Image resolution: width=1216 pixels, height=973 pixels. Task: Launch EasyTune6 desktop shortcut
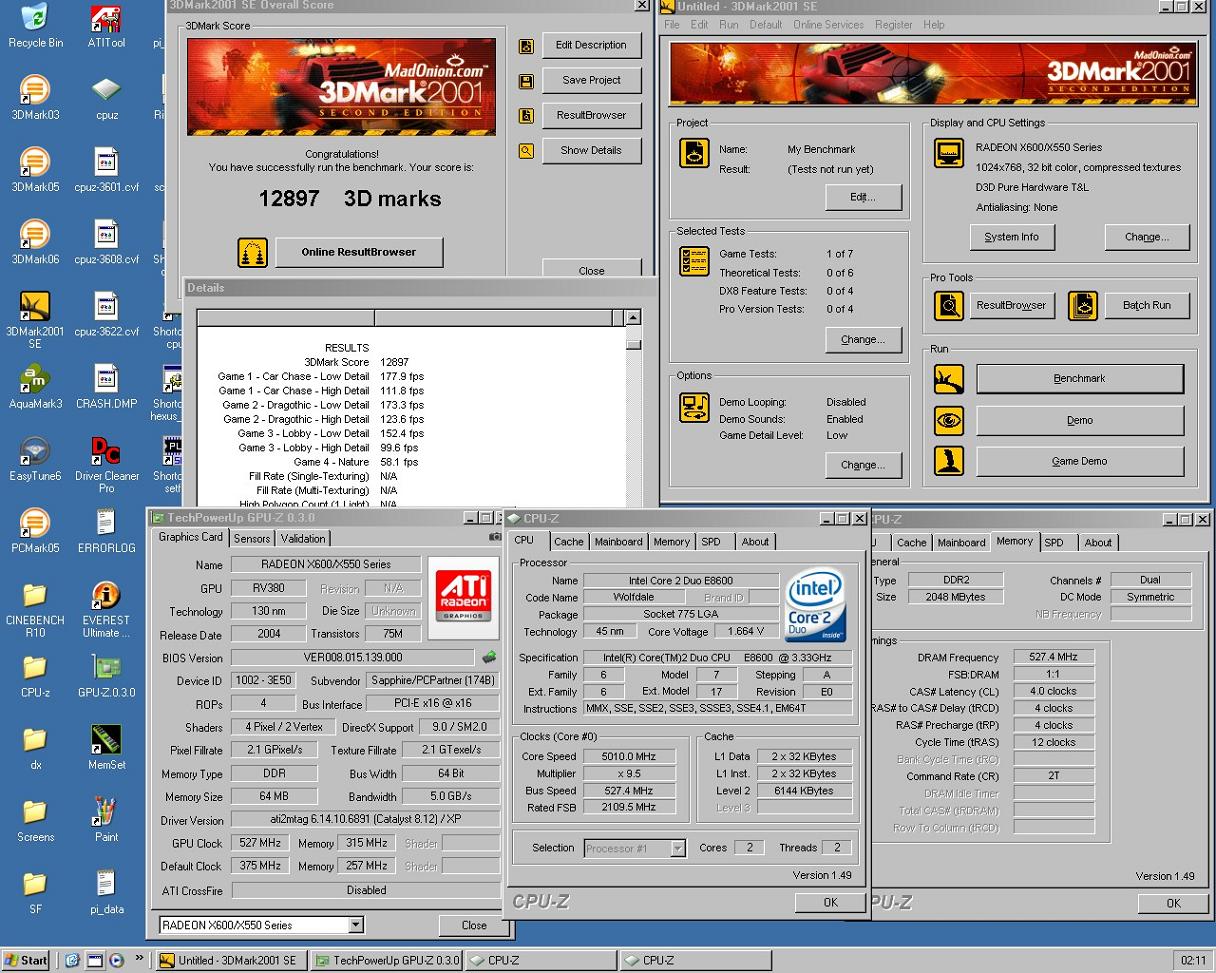[x=35, y=458]
